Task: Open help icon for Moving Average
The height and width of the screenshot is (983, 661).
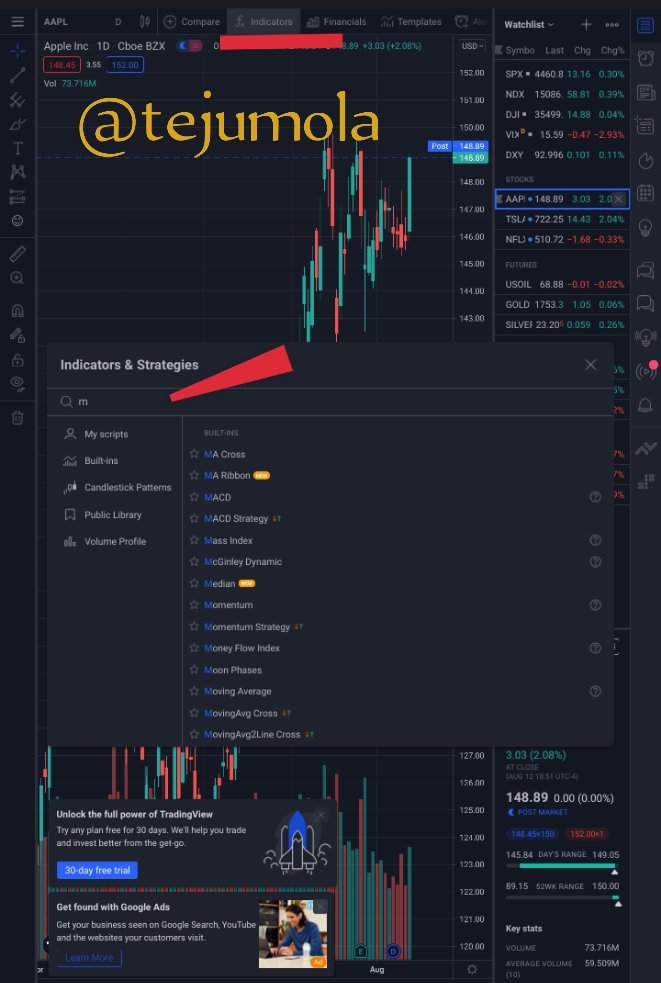Action: pos(596,691)
